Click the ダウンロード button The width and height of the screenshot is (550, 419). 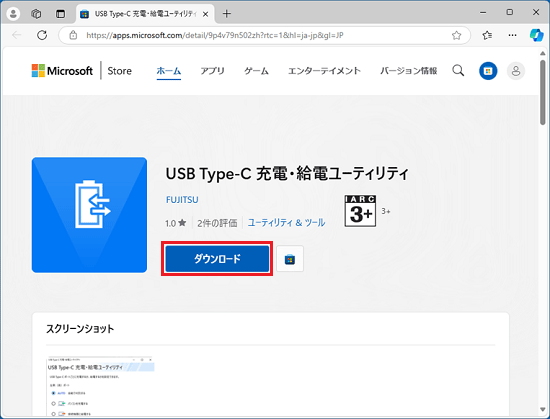click(x=217, y=259)
